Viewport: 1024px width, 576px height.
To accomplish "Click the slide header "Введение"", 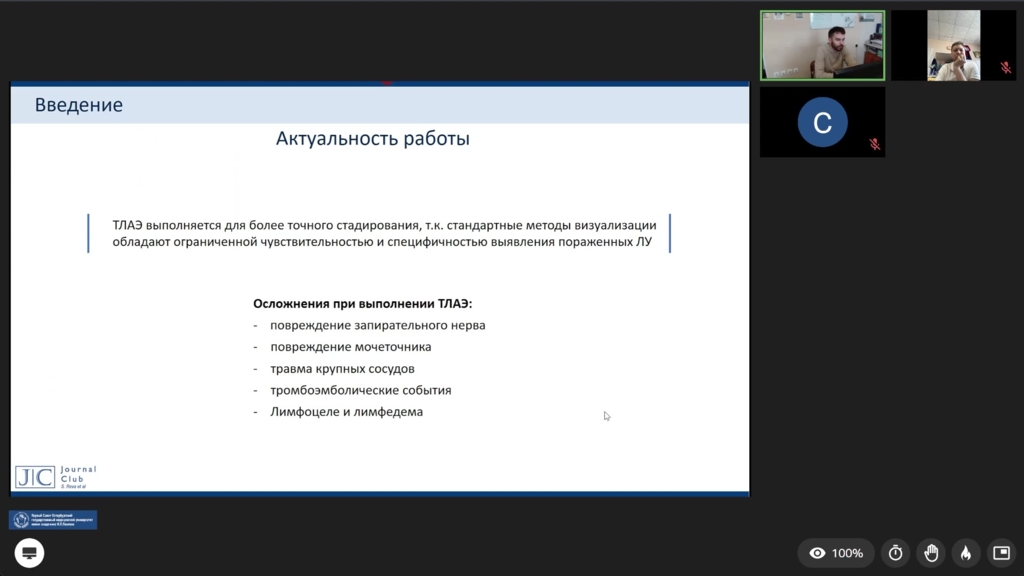I will coord(79,105).
